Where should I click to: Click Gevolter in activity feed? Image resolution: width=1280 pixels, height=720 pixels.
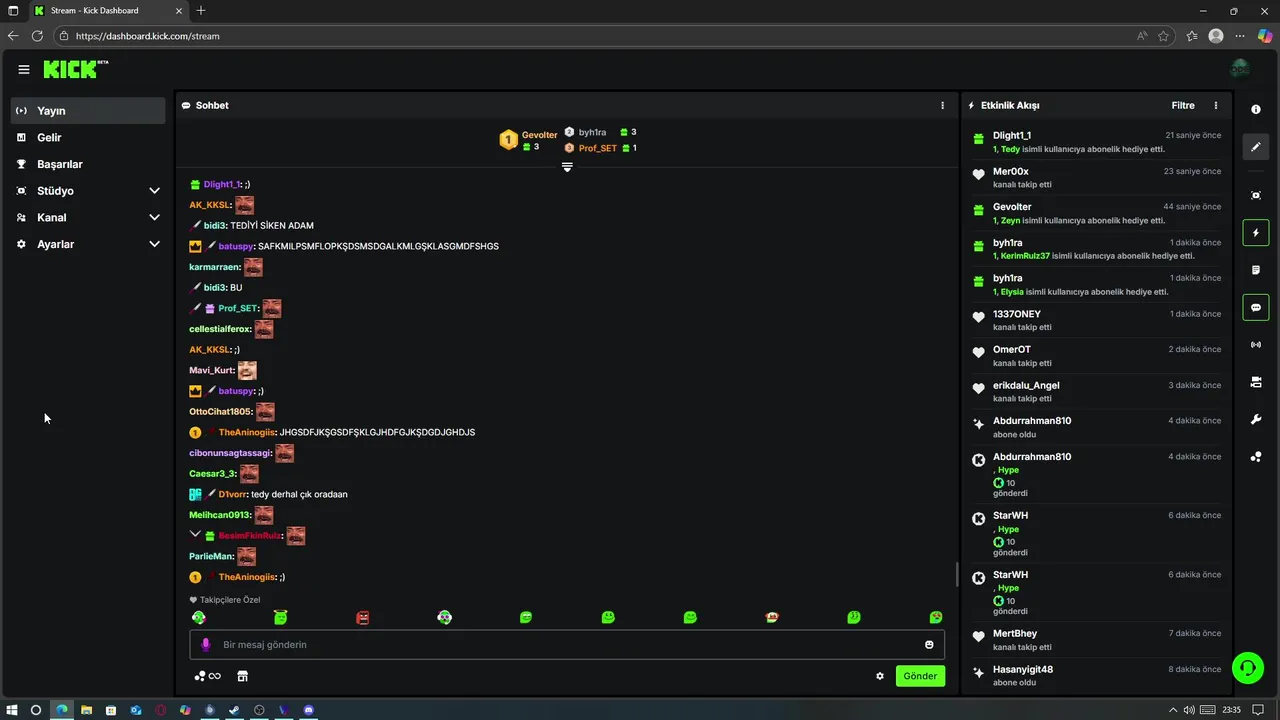click(1012, 207)
